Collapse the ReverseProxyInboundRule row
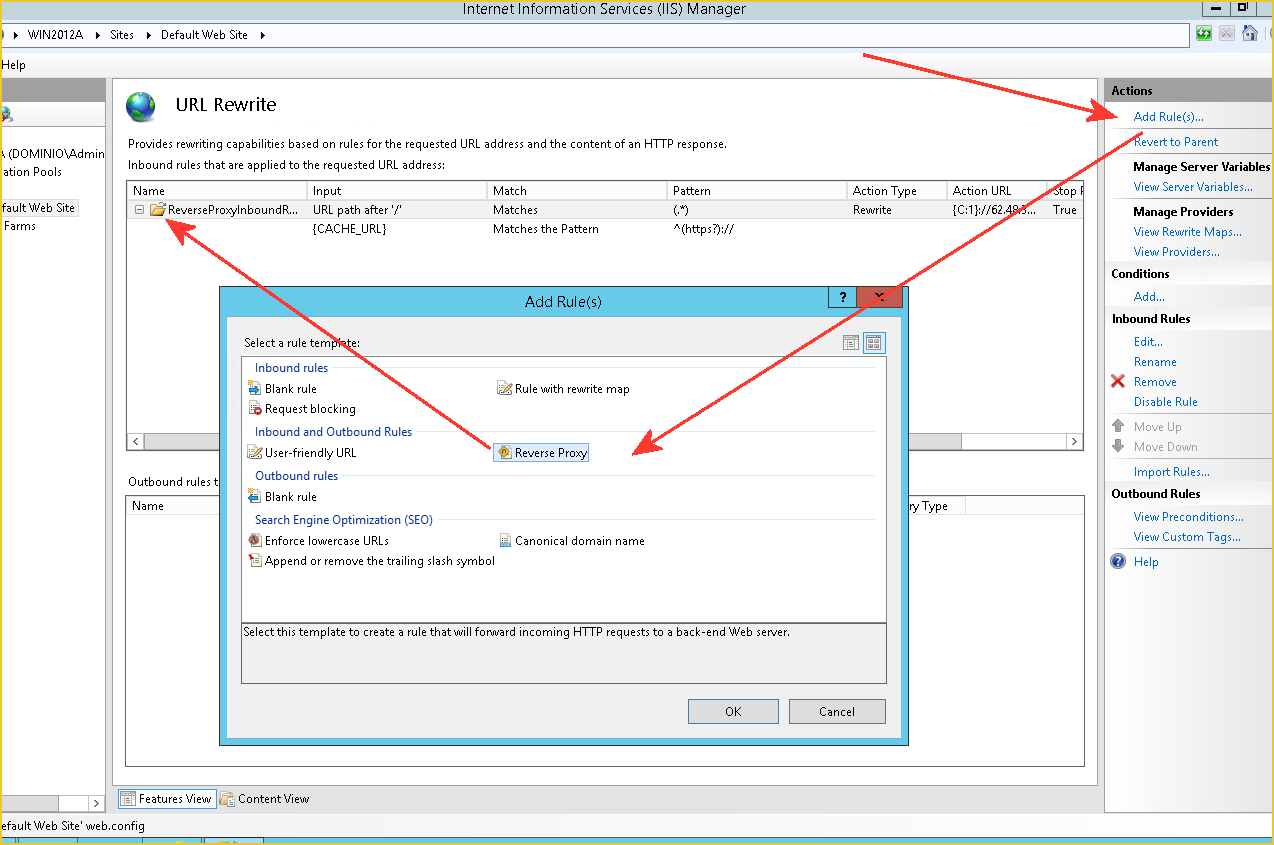This screenshot has height=845, width=1274. click(x=140, y=210)
